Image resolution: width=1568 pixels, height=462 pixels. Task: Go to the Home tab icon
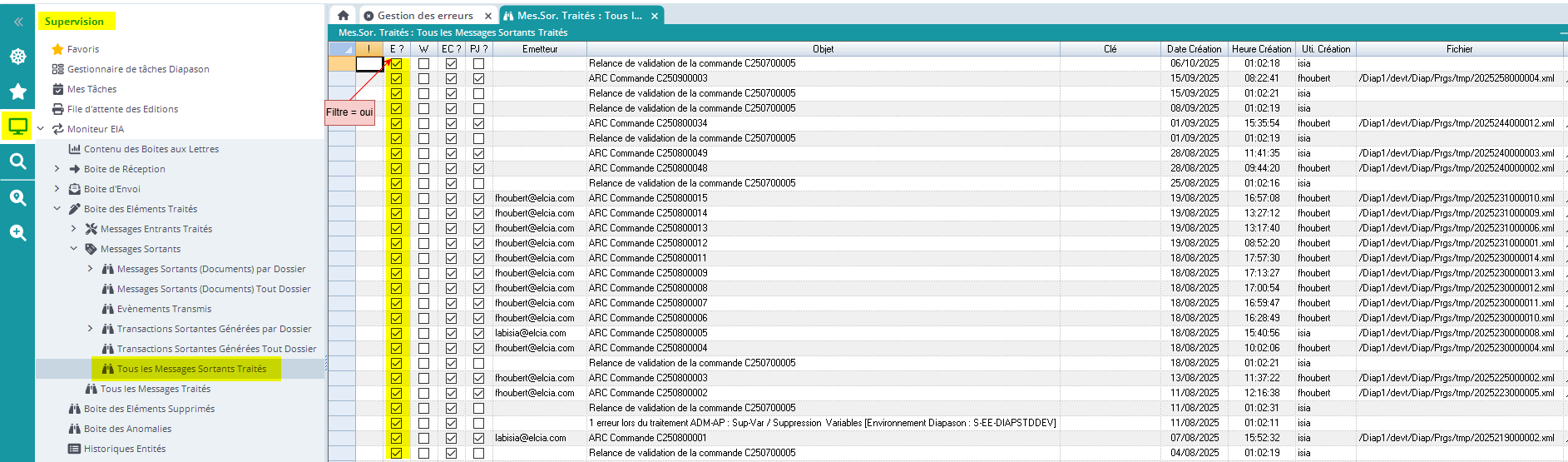point(343,15)
